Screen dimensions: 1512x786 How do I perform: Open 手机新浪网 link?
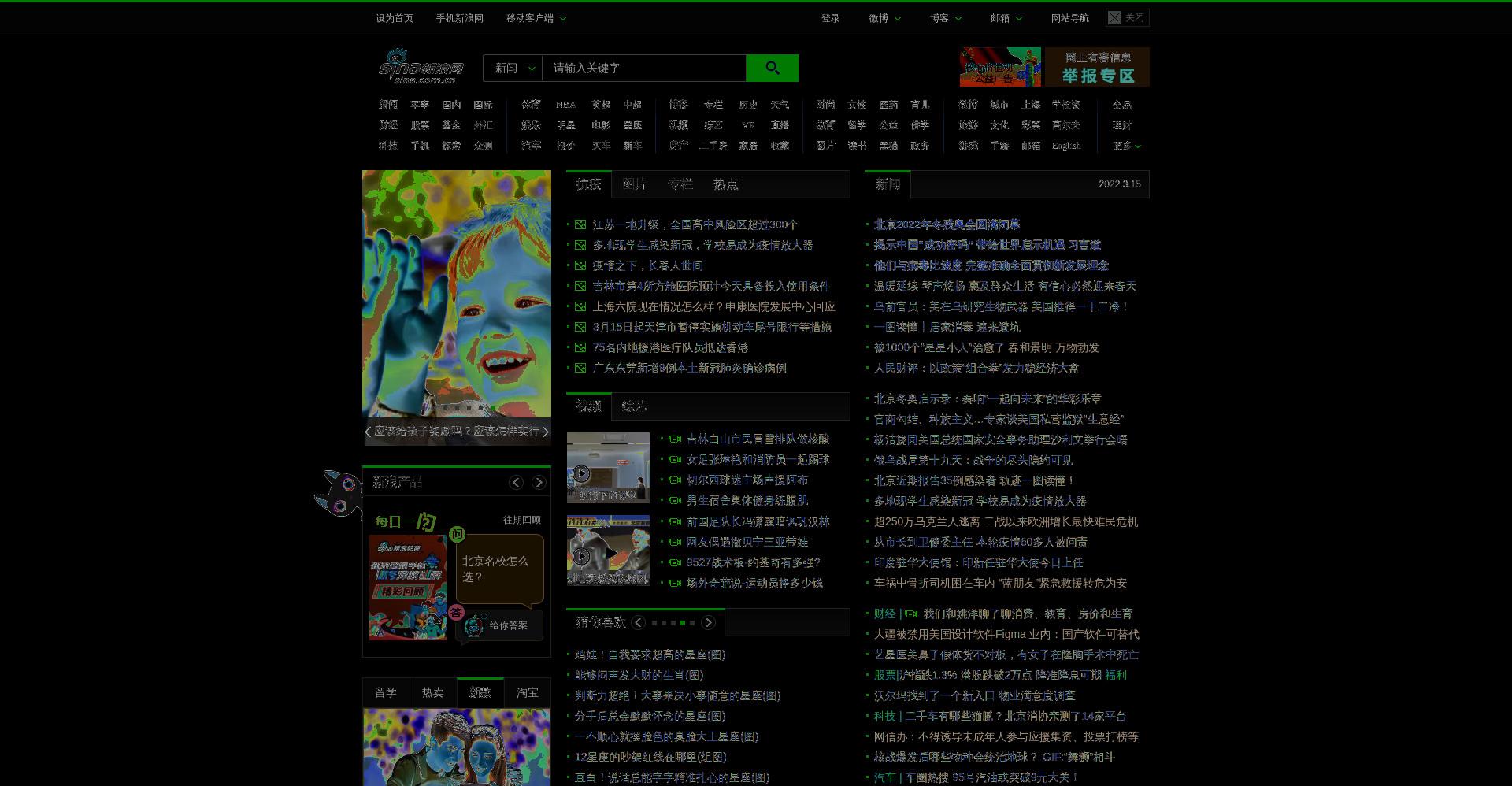pos(460,18)
